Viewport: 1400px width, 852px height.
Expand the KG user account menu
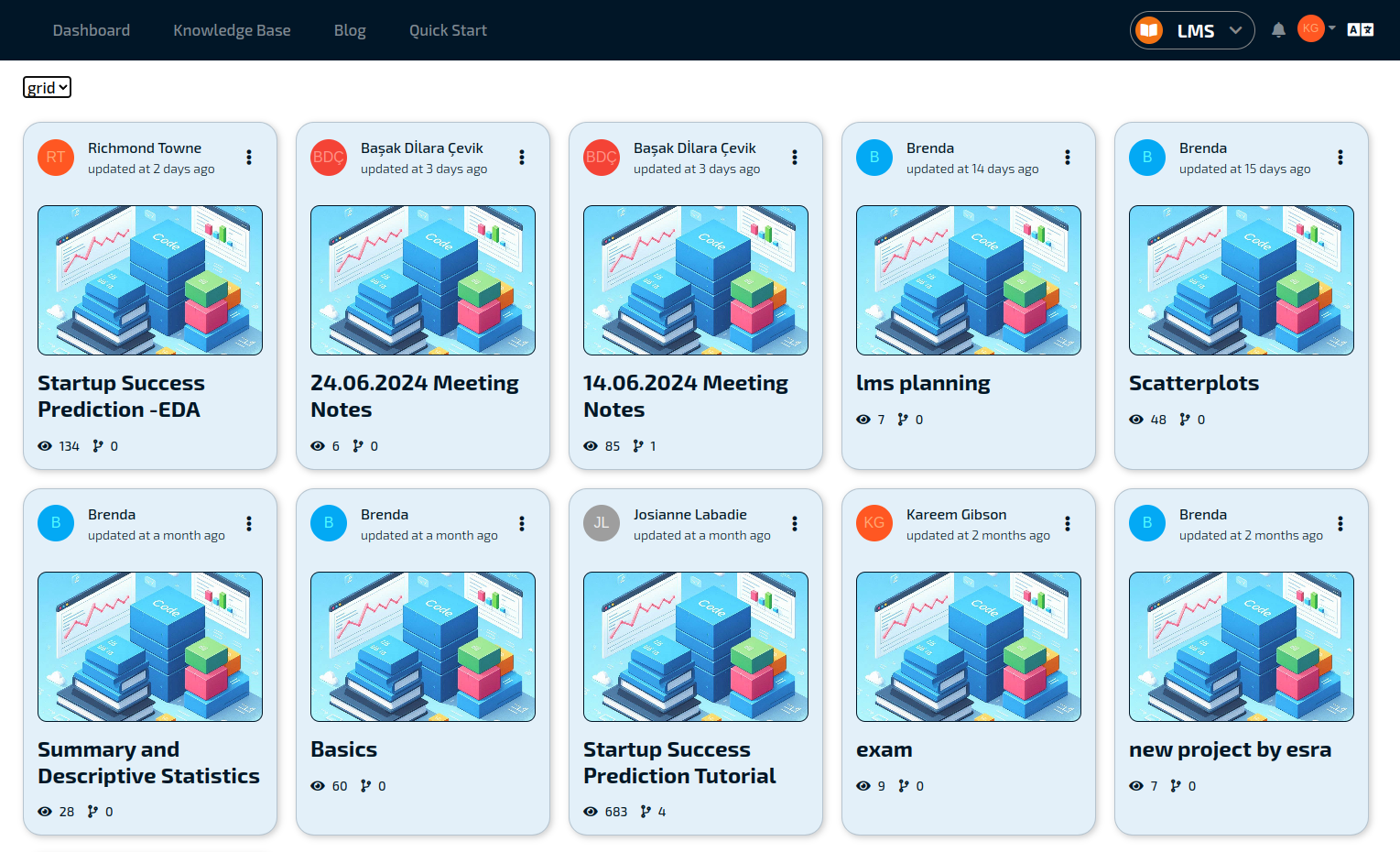[1317, 28]
